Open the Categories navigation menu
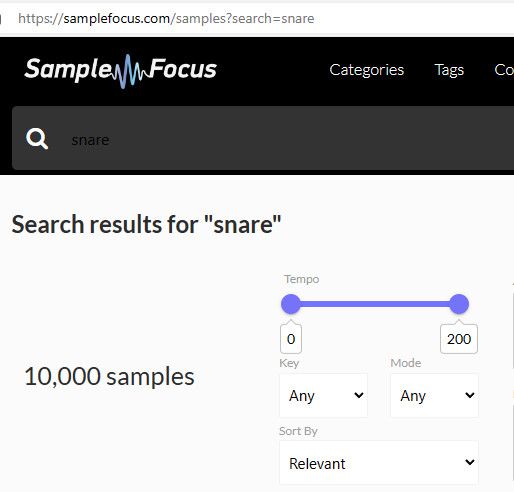Screen dimensions: 514x492 click(x=366, y=70)
